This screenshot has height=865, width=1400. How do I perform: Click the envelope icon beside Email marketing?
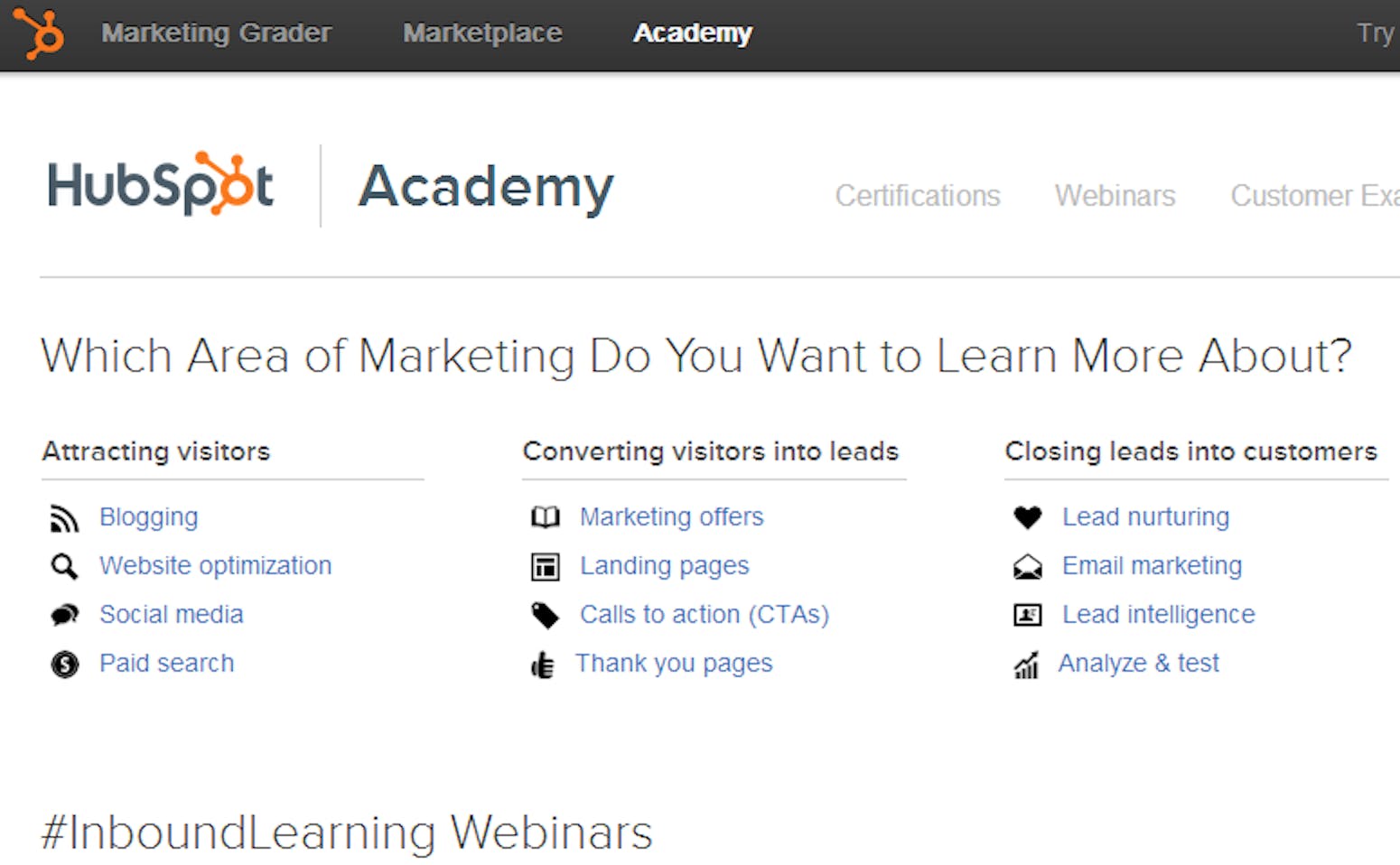1028,567
